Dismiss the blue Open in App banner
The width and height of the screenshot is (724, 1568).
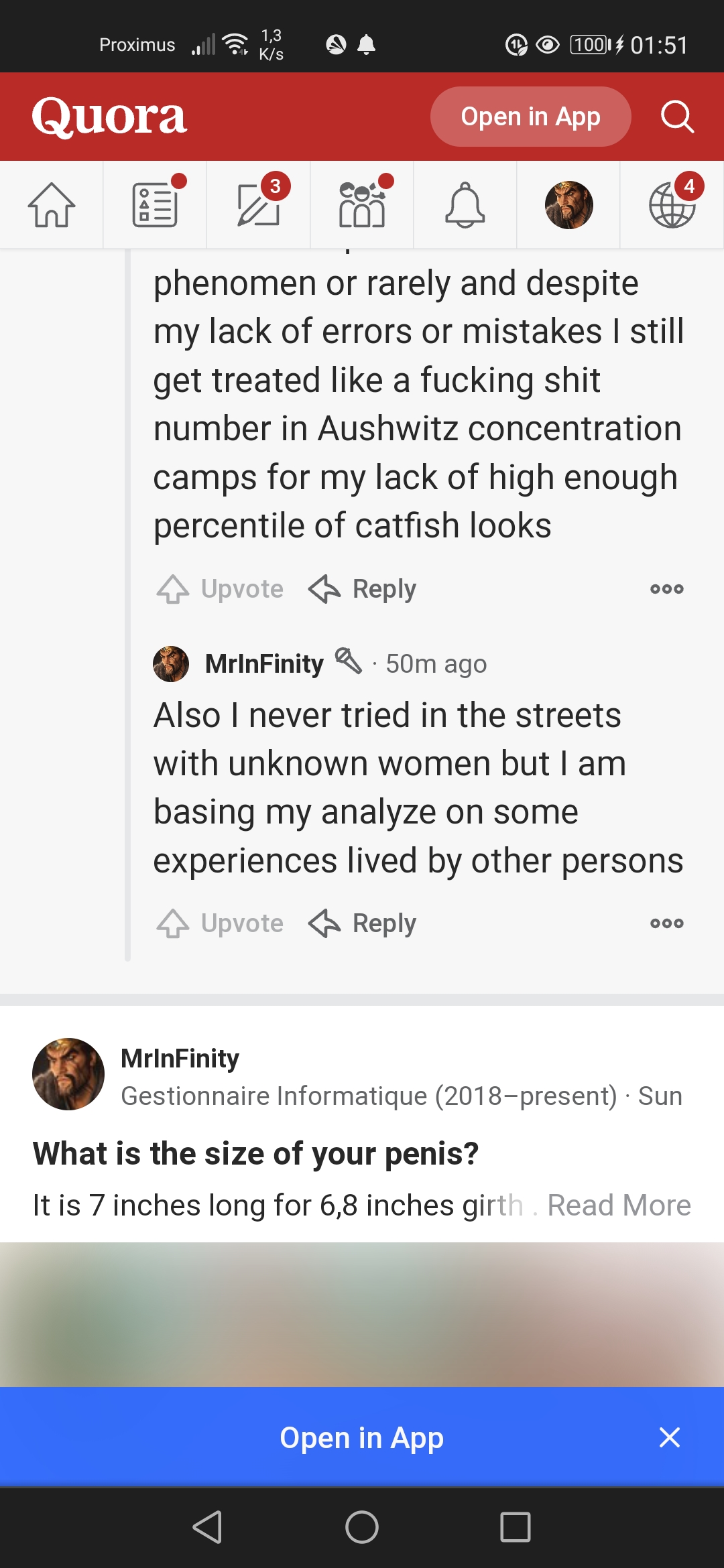tap(669, 1437)
